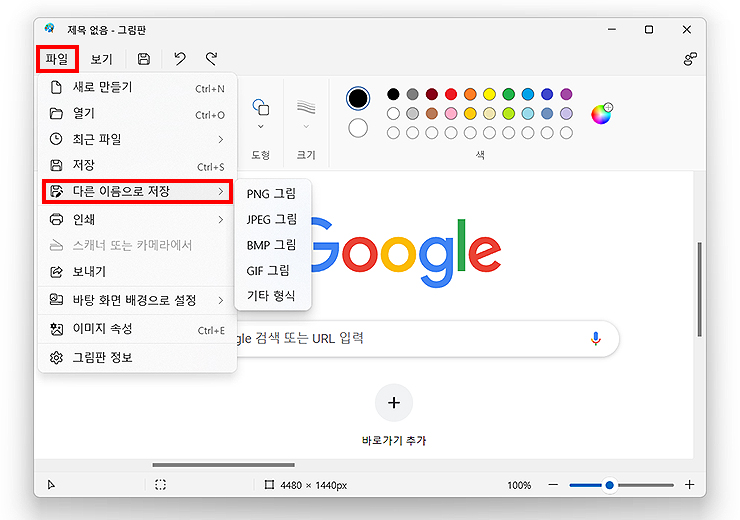740x520 pixels.
Task: Choose 기타 형식 save option
Action: [x=273, y=296]
